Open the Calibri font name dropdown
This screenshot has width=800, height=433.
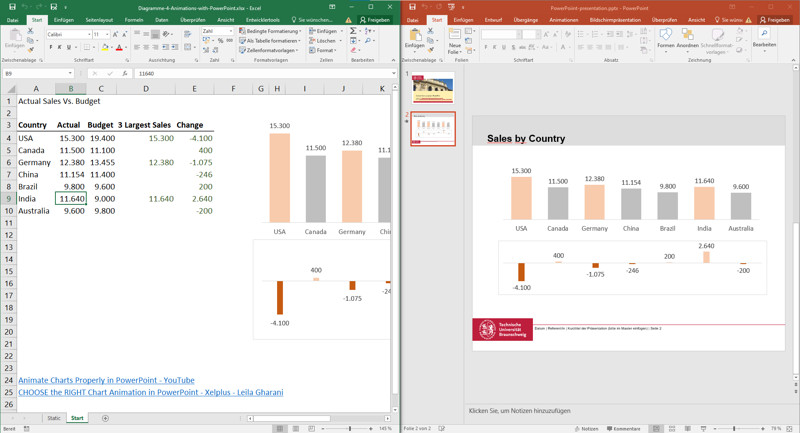(89, 34)
